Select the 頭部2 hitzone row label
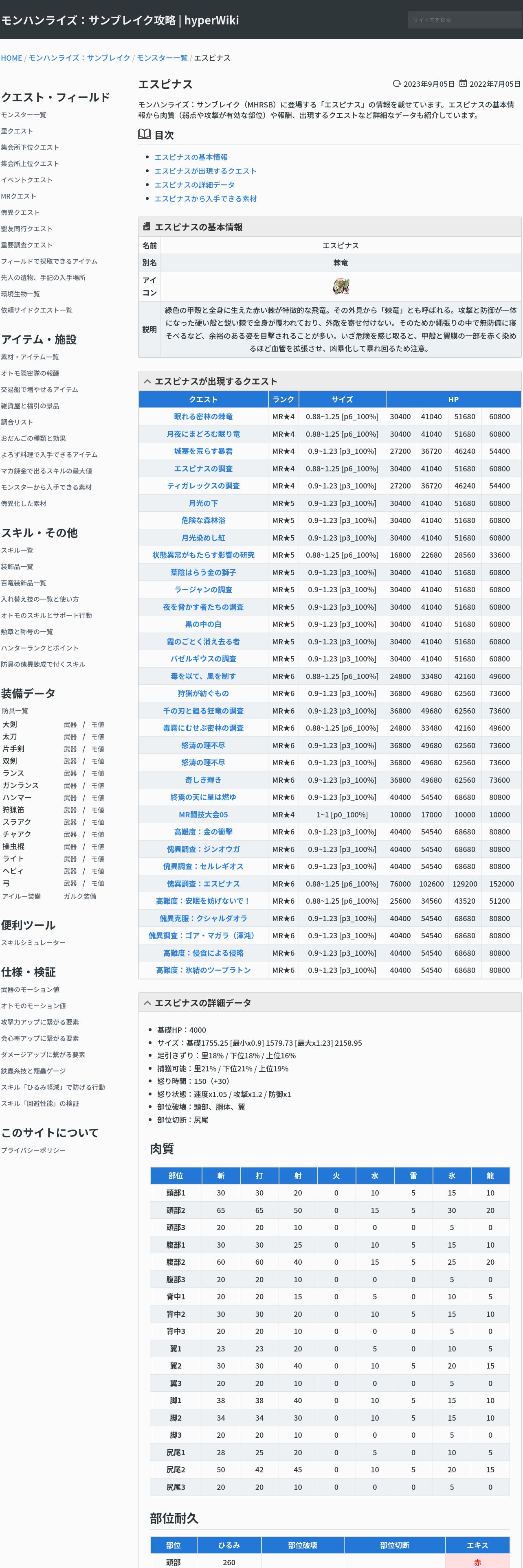 (x=175, y=1210)
